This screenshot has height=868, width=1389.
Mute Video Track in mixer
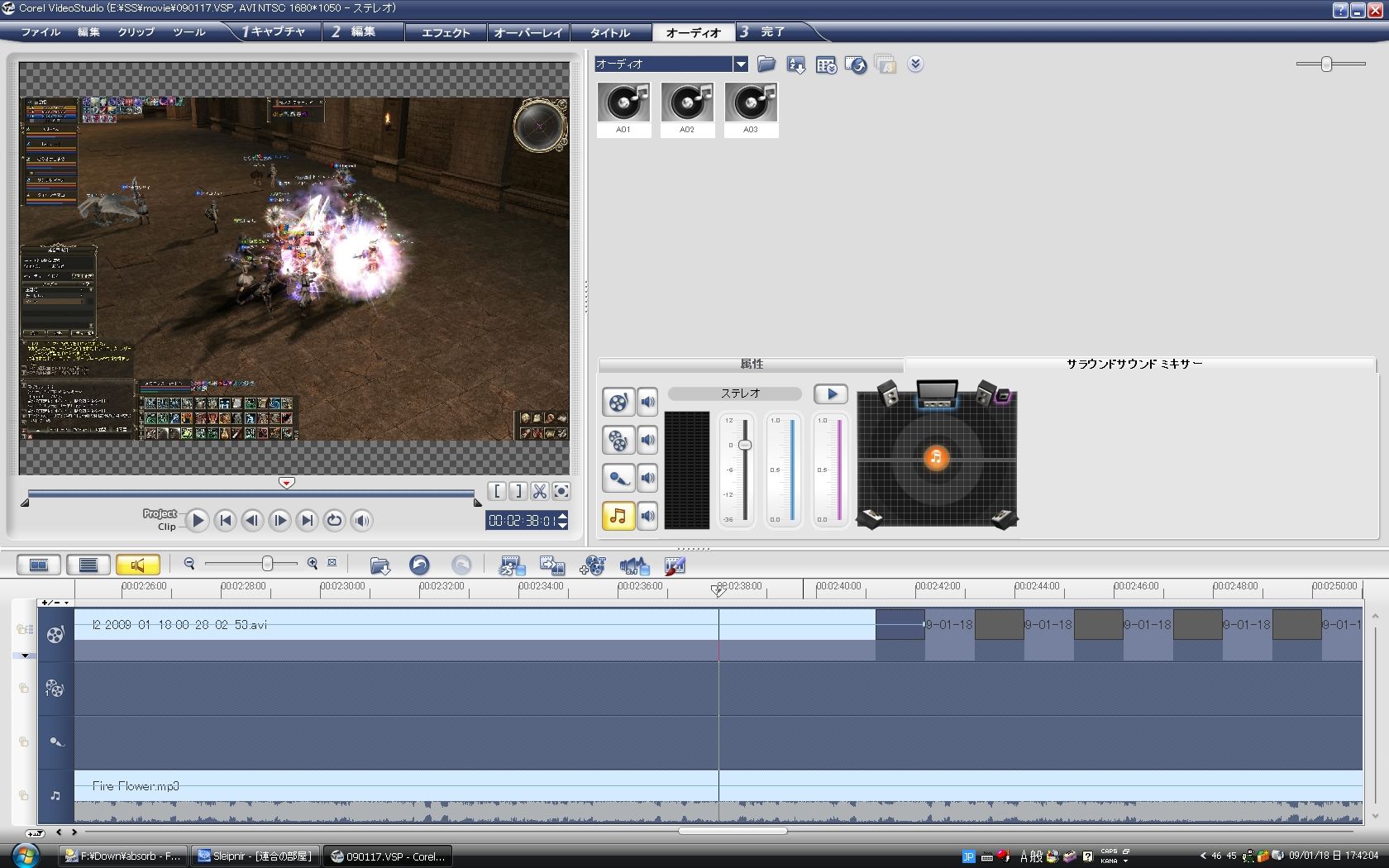647,402
